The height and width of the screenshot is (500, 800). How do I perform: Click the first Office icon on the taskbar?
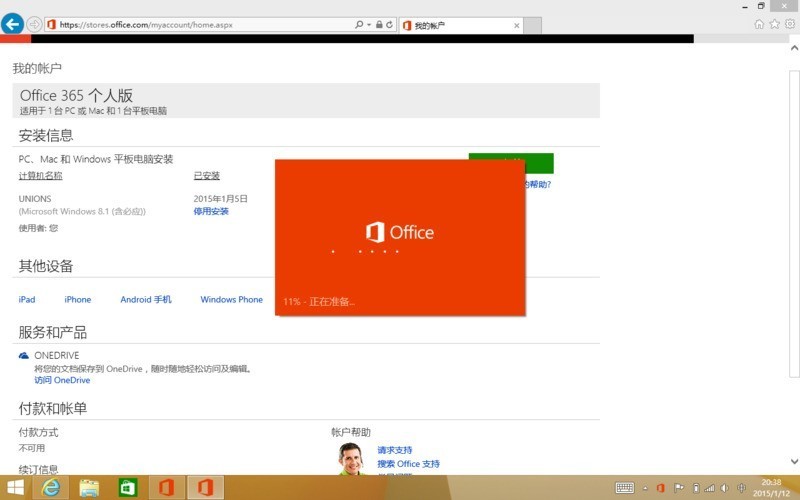pyautogui.click(x=166, y=488)
